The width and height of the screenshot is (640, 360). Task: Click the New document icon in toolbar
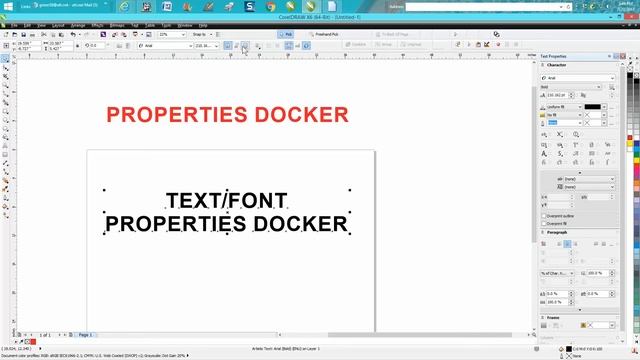coord(6,35)
